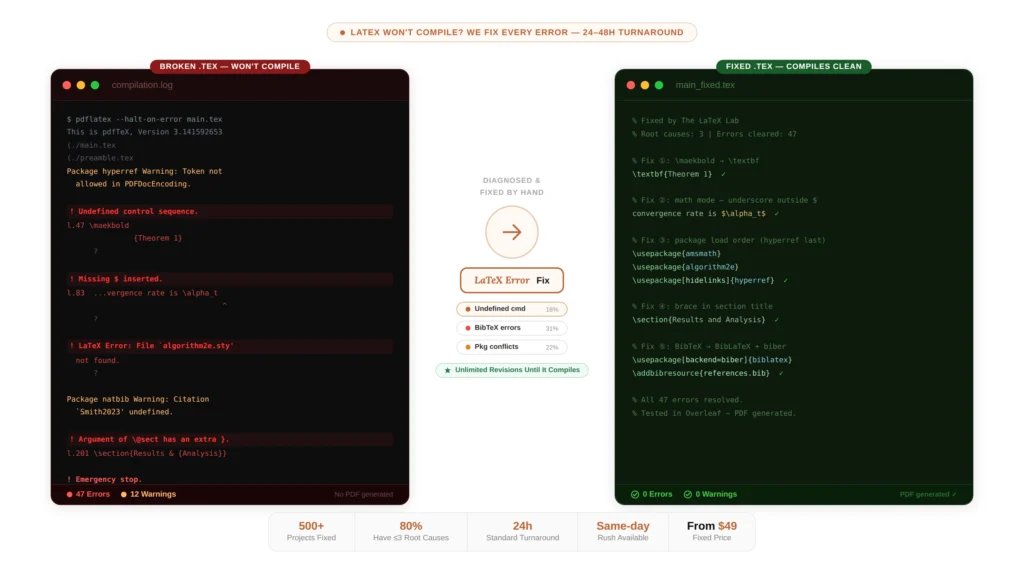Click the 24h Standard Turnaround stat

522,532
